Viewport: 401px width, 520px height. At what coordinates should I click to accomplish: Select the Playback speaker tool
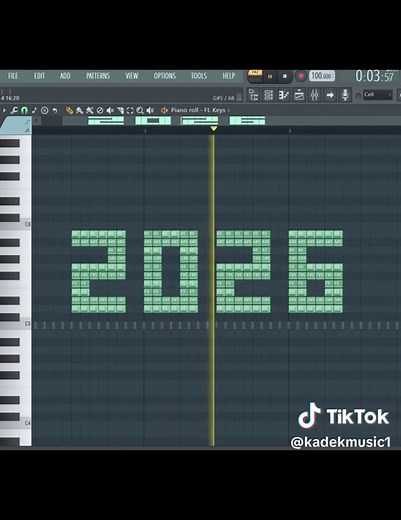pos(150,110)
